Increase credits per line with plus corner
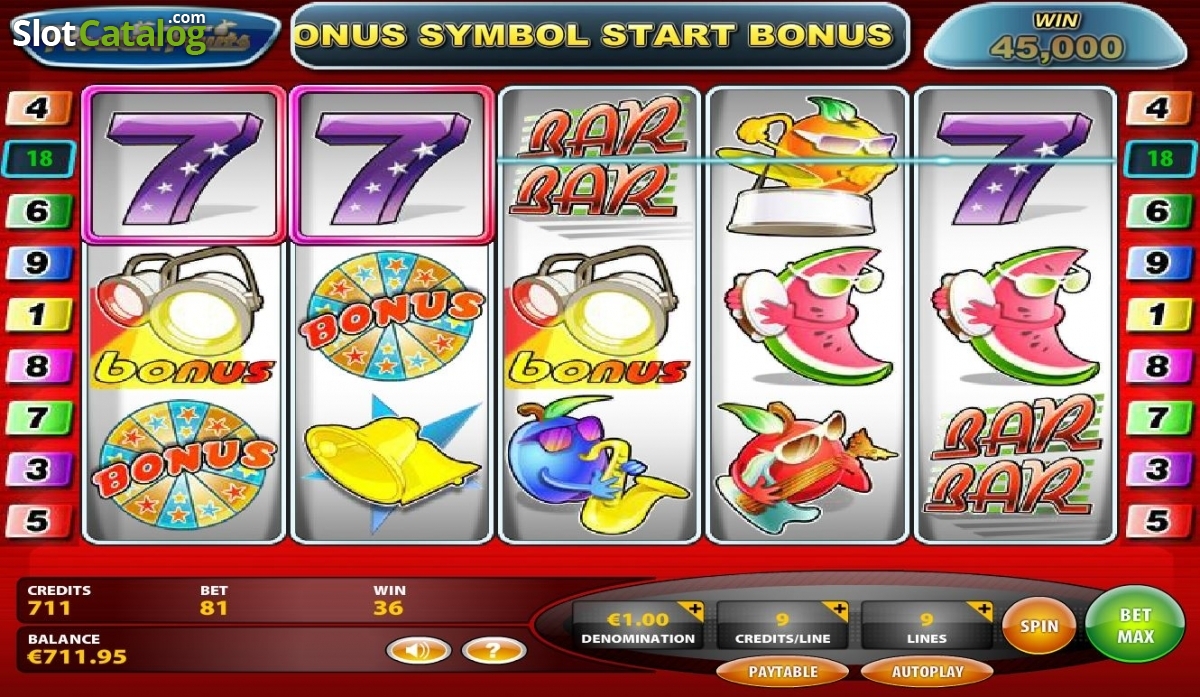The width and height of the screenshot is (1200, 697). pyautogui.click(x=836, y=610)
